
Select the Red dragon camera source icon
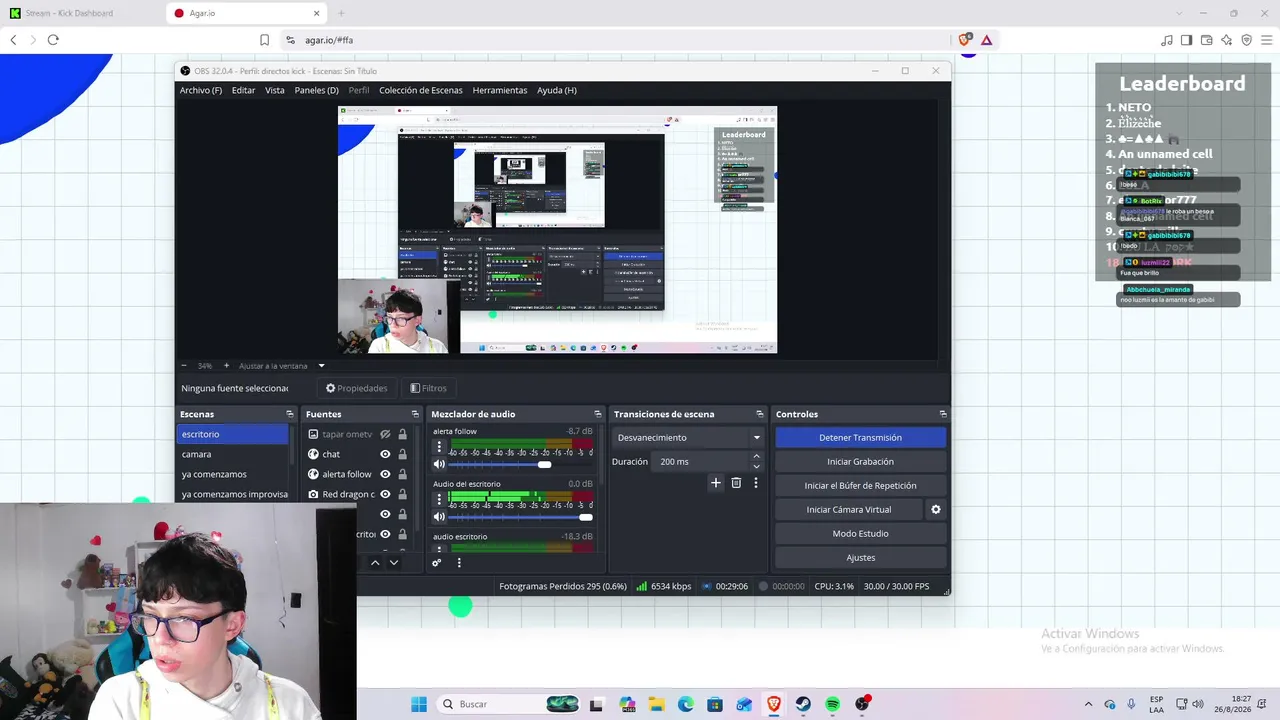pyautogui.click(x=313, y=494)
